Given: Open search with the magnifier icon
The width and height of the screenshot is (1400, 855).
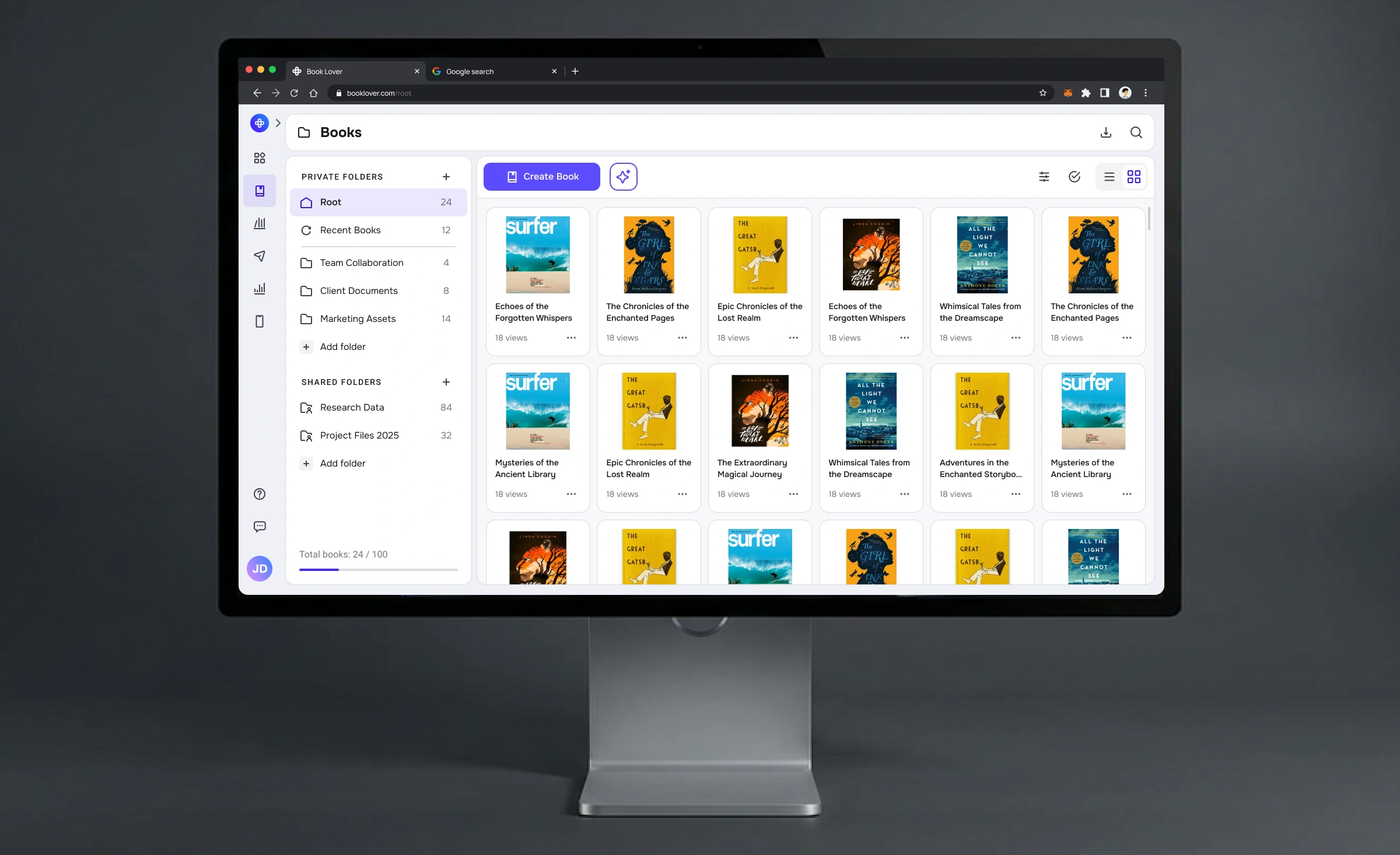Looking at the screenshot, I should coord(1136,132).
